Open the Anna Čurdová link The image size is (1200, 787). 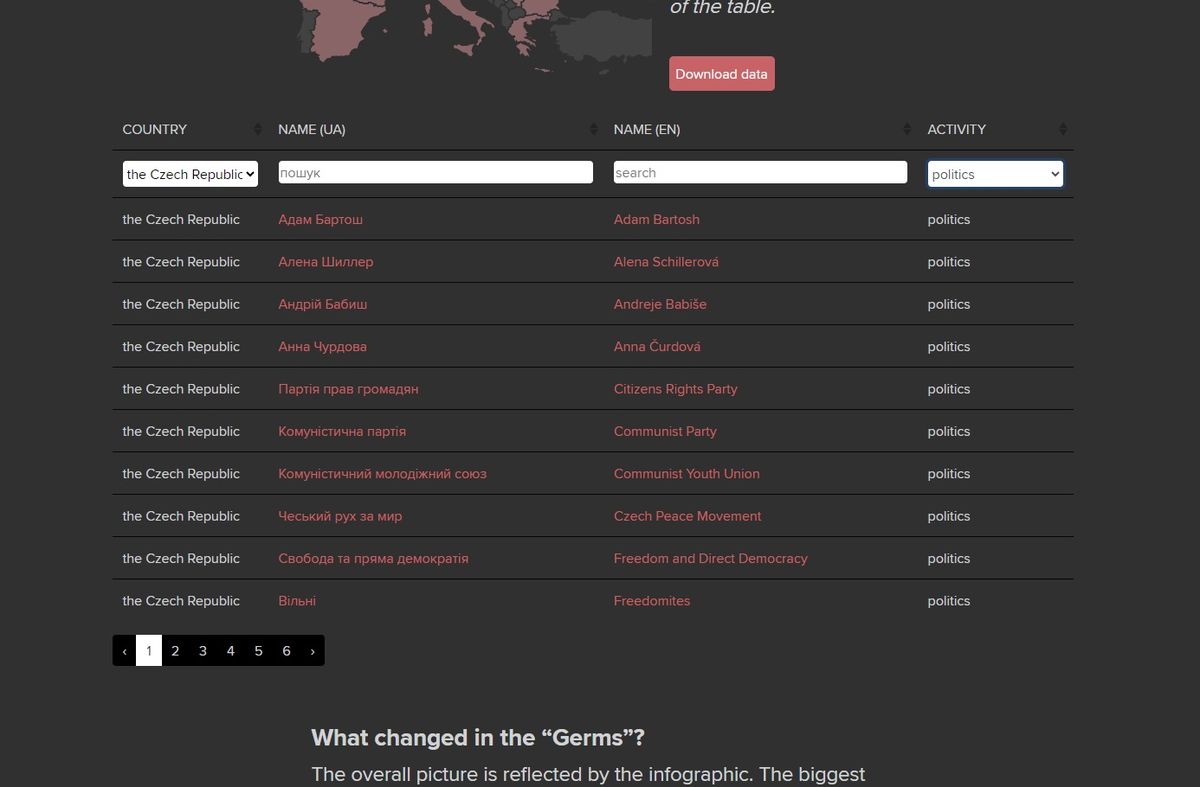click(657, 347)
